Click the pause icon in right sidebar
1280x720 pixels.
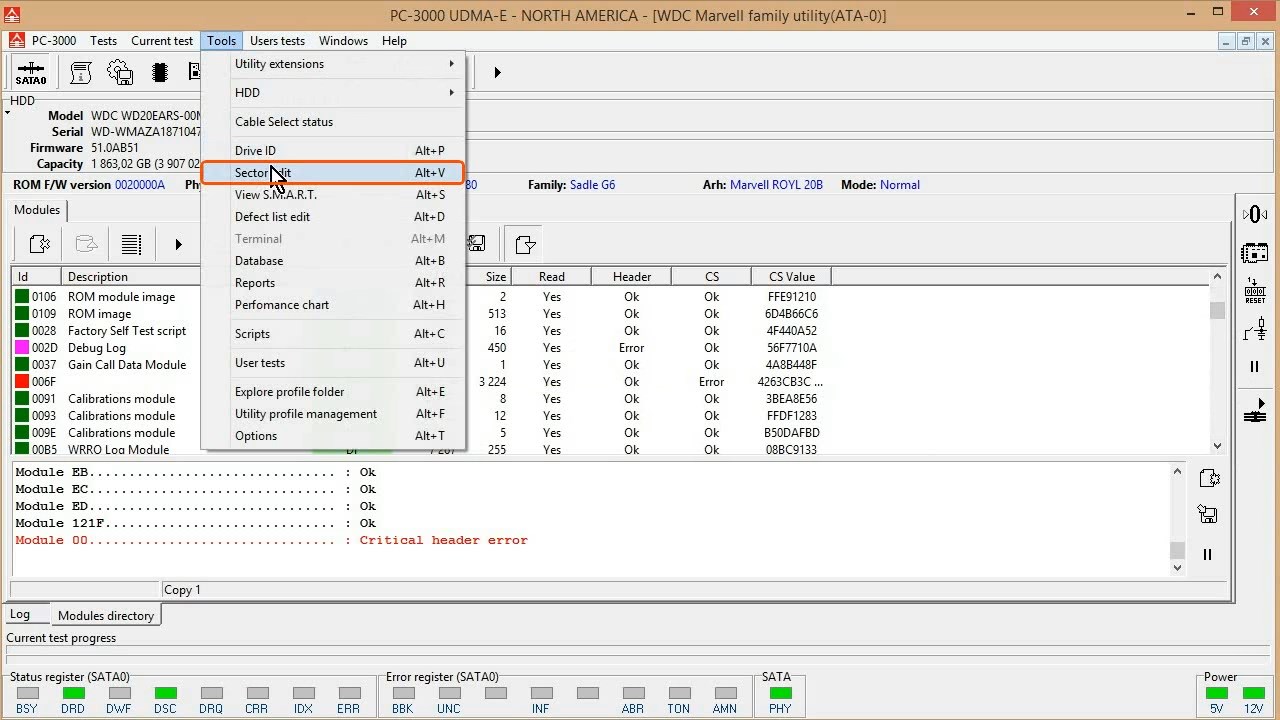pos(1254,367)
